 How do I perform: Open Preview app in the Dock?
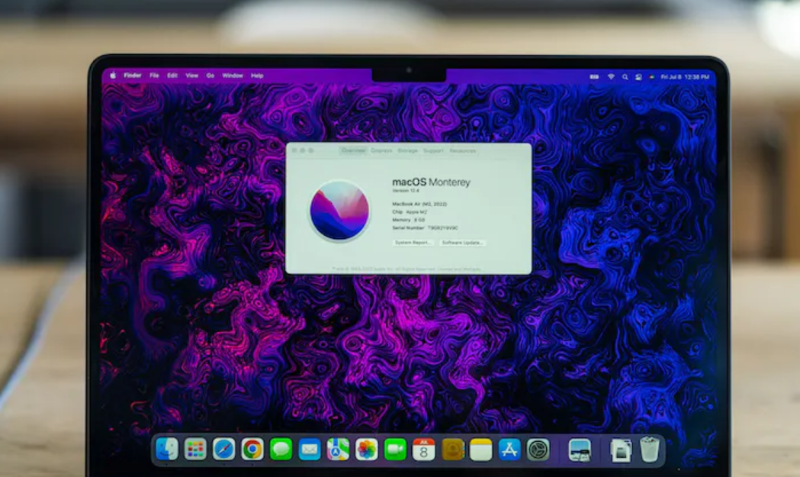coord(580,450)
